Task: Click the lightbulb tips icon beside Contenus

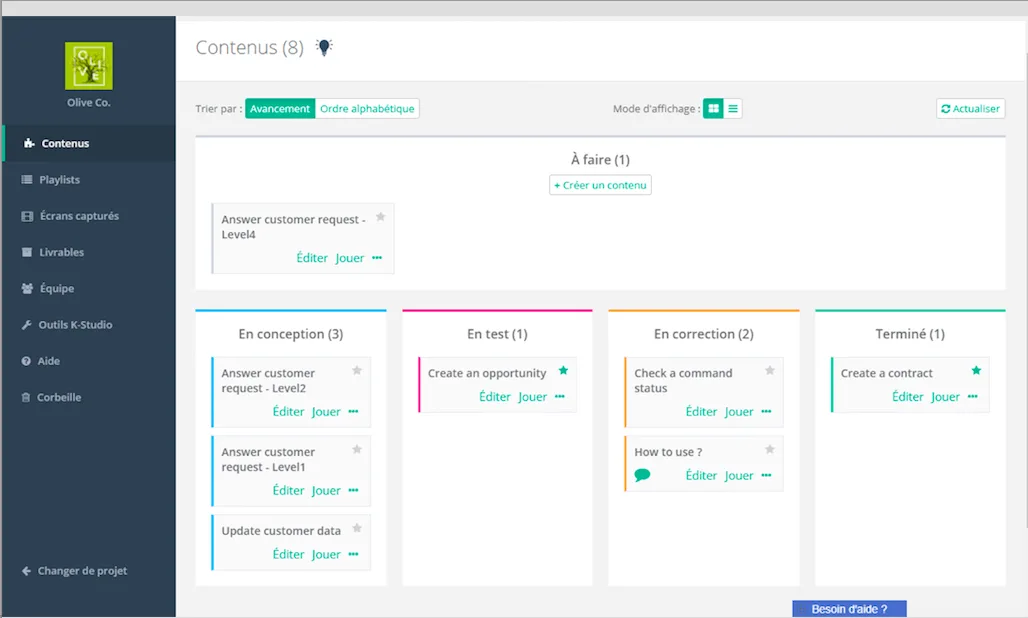Action: [x=324, y=47]
